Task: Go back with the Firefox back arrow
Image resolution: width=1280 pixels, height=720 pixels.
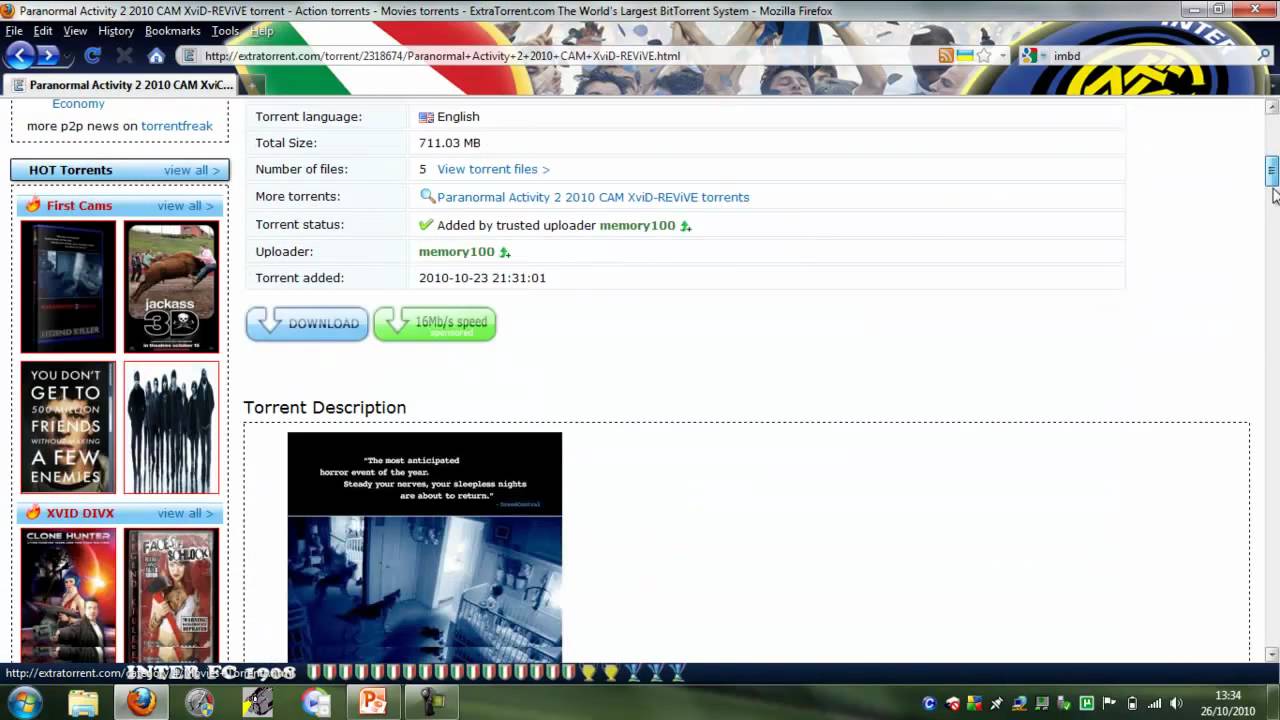Action: coord(19,56)
